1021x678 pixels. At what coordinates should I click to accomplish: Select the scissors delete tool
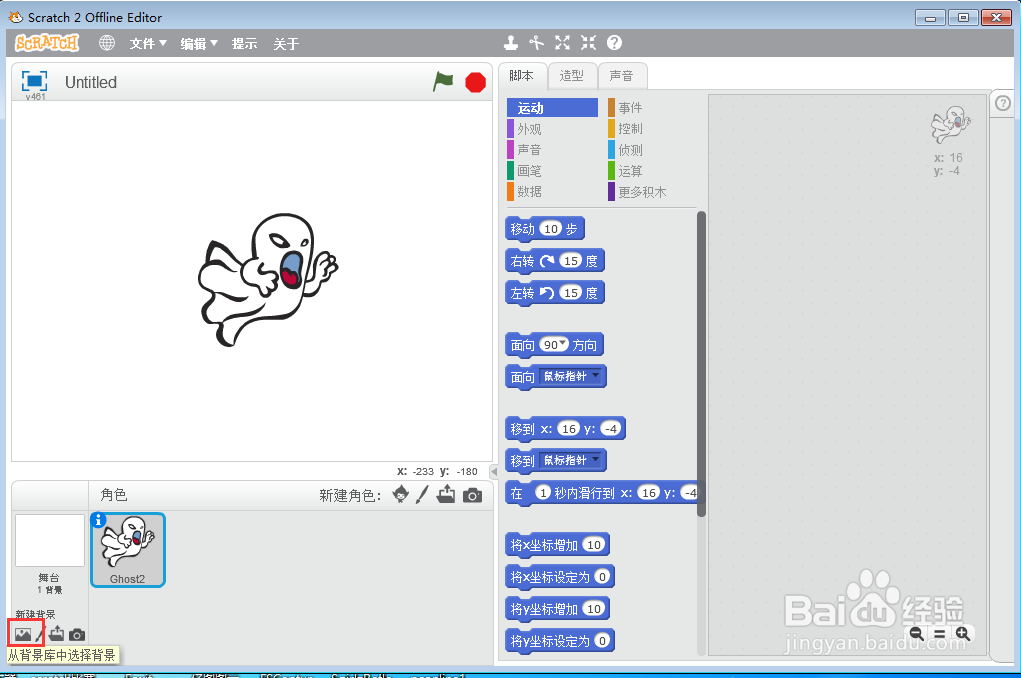click(537, 43)
